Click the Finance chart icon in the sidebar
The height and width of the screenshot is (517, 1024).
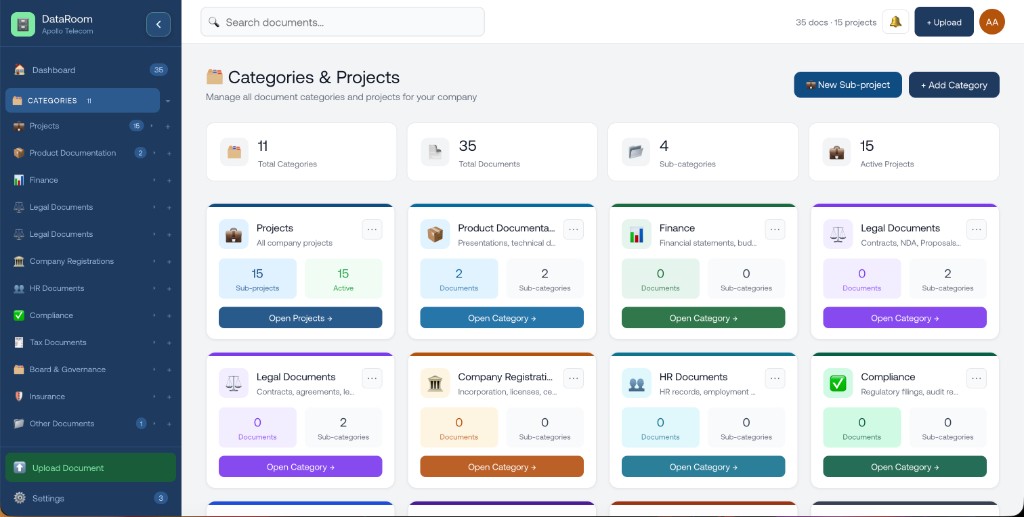[19, 180]
